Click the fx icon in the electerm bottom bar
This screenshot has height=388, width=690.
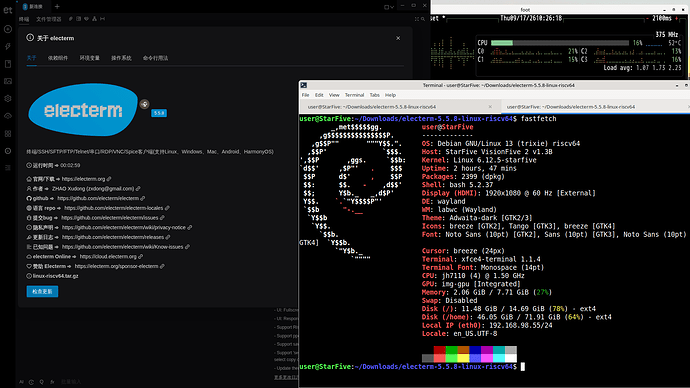tap(52, 382)
